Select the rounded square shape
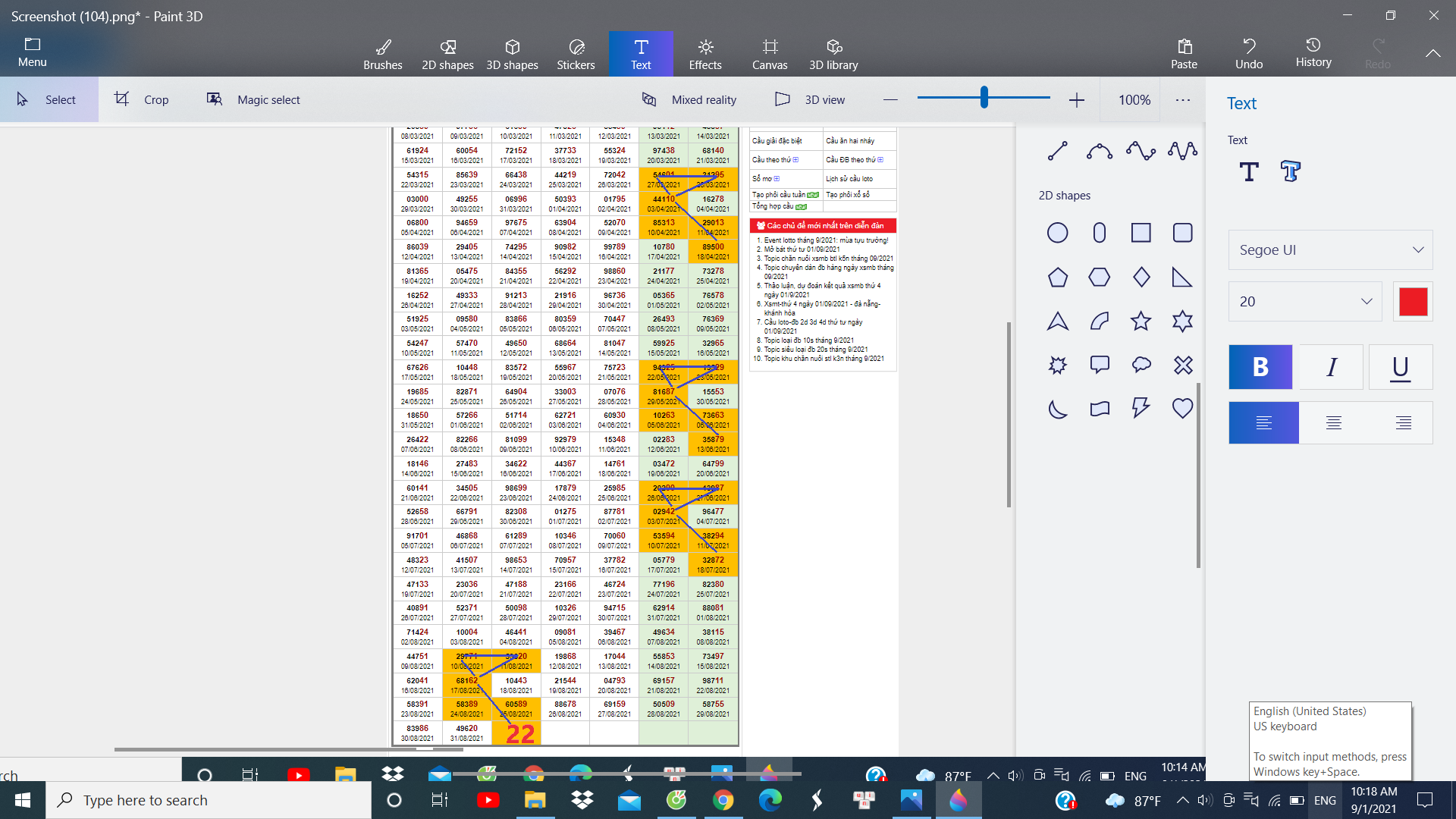Viewport: 1456px width, 819px height. (x=1182, y=233)
